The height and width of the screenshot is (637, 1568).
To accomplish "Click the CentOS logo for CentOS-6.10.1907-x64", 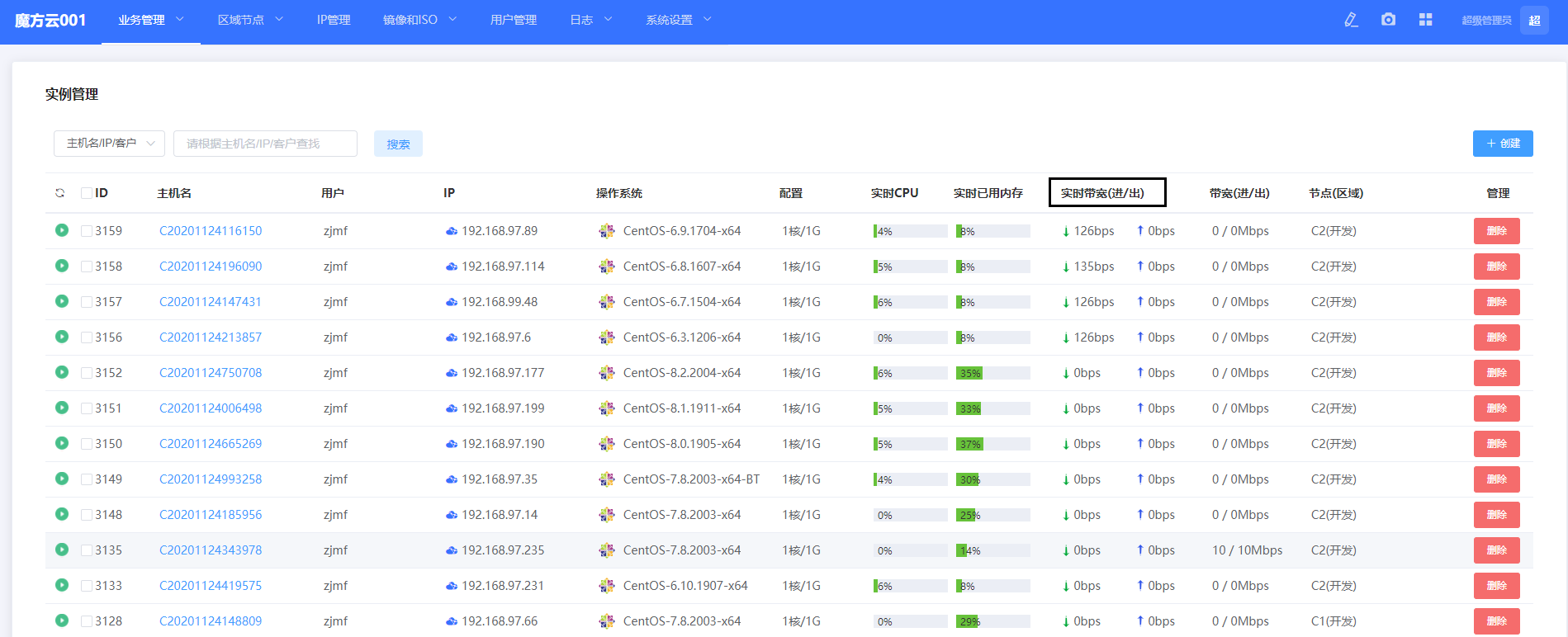I will tap(607, 586).
